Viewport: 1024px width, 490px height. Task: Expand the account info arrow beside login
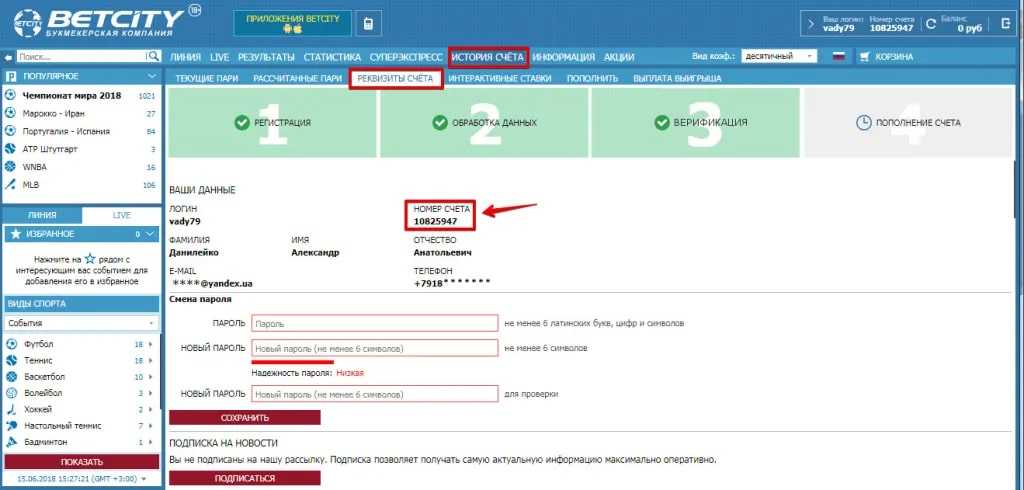[x=811, y=24]
